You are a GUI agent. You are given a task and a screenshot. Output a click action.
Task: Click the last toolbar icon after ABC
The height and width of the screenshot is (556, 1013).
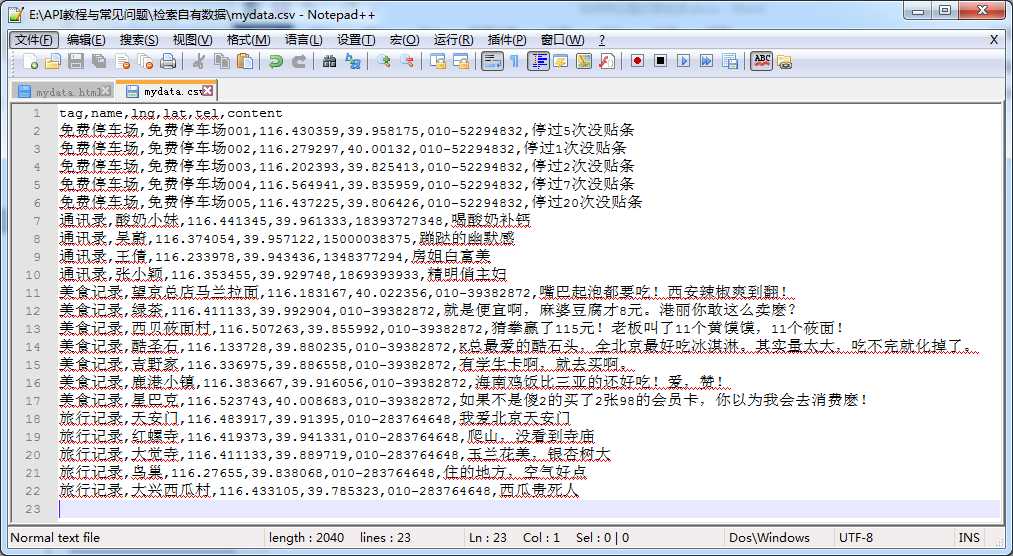(784, 62)
